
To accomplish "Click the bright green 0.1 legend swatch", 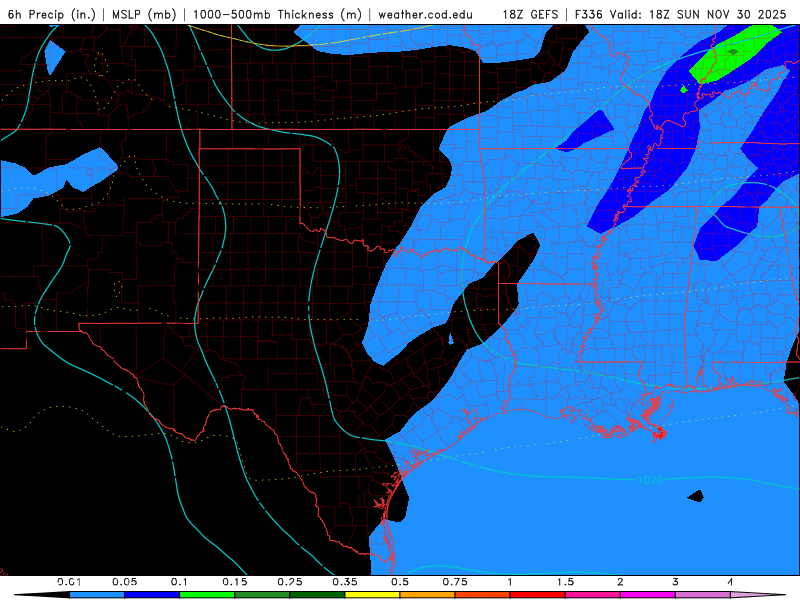I will coord(207,595).
